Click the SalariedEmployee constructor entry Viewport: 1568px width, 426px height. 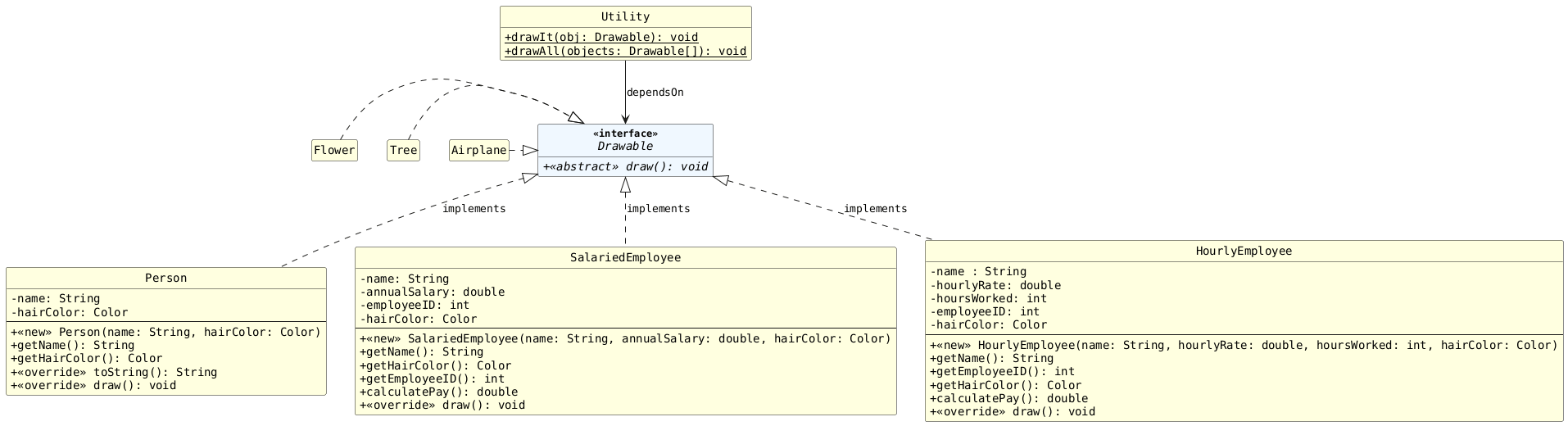[625, 338]
